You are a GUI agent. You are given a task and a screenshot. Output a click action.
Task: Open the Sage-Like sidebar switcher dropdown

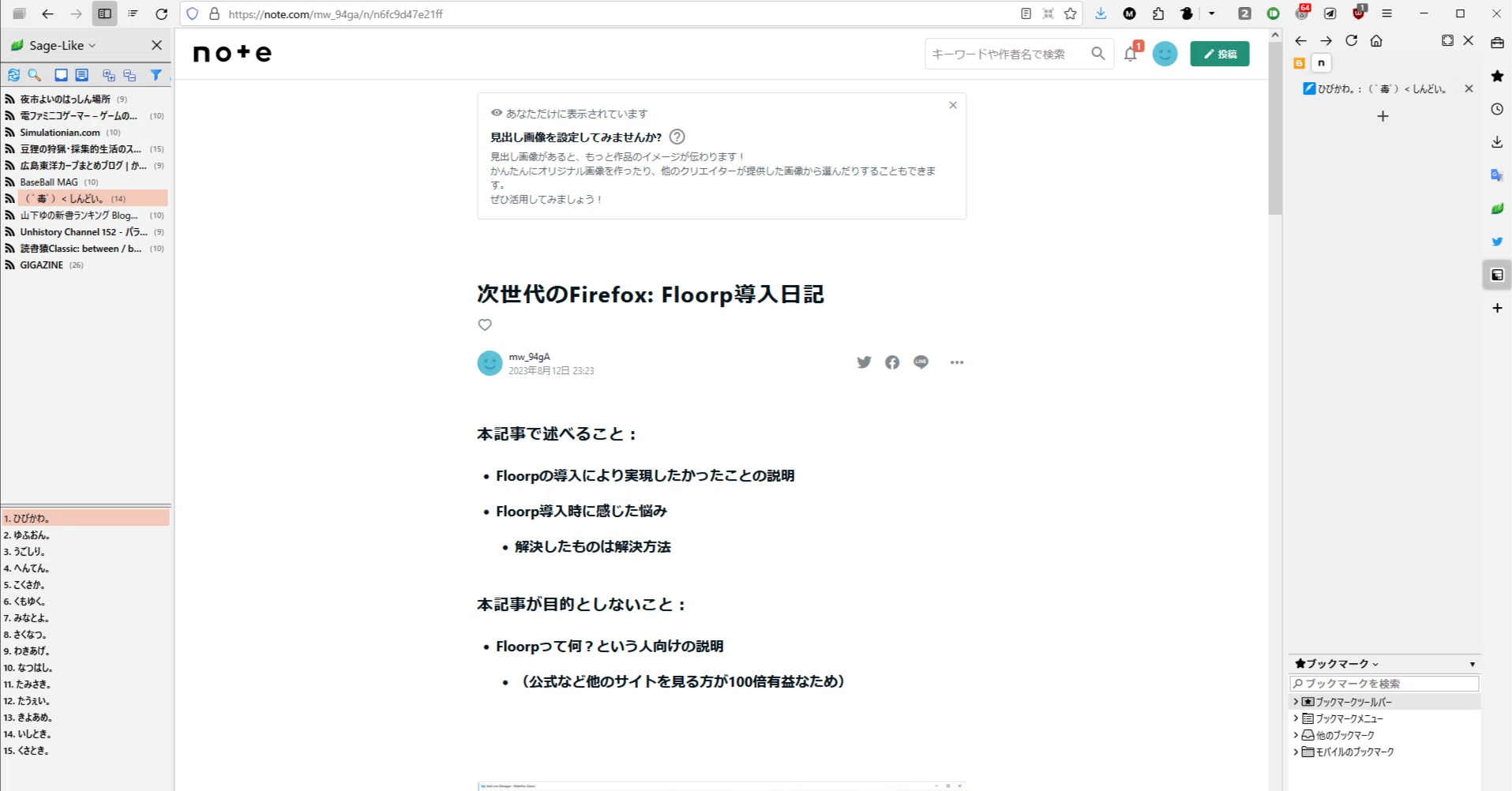(x=62, y=45)
